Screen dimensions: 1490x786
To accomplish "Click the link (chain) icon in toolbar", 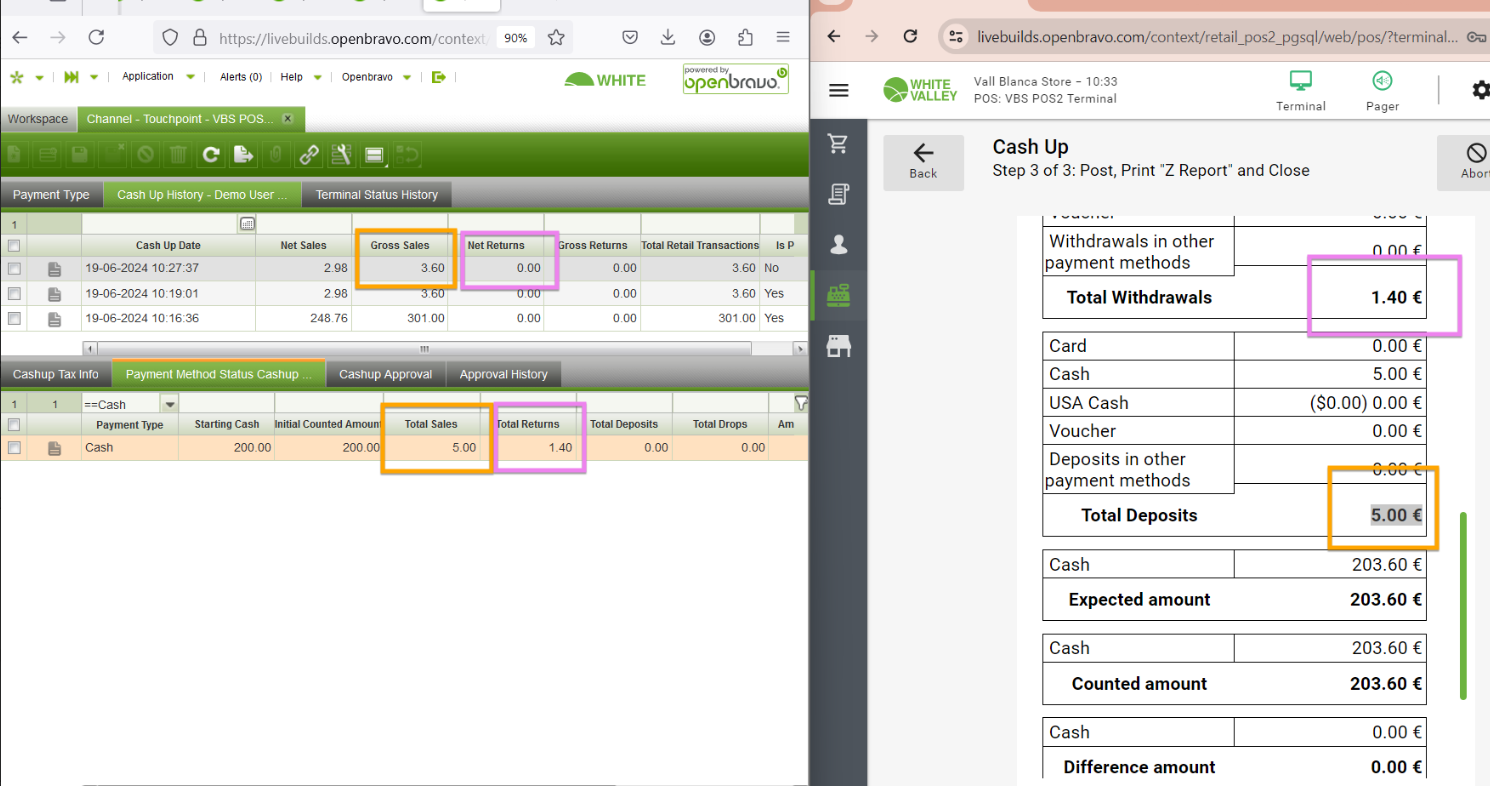I will coord(309,154).
